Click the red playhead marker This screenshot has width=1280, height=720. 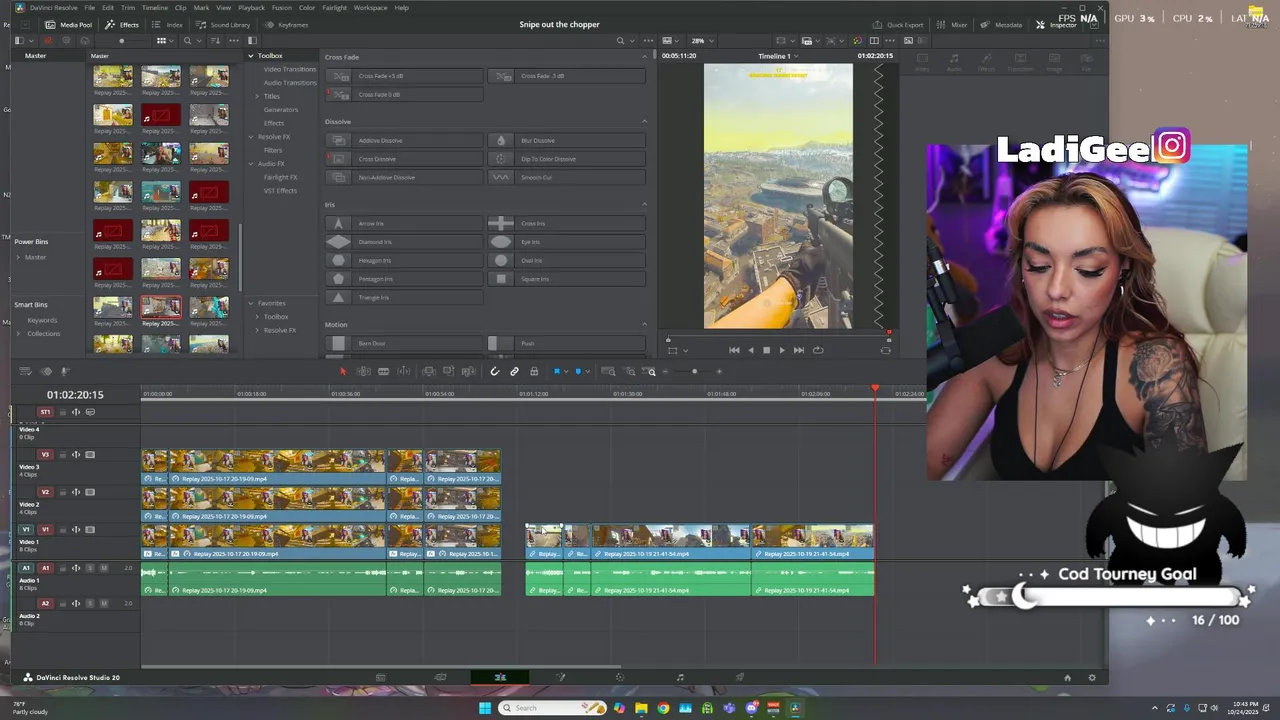click(875, 388)
